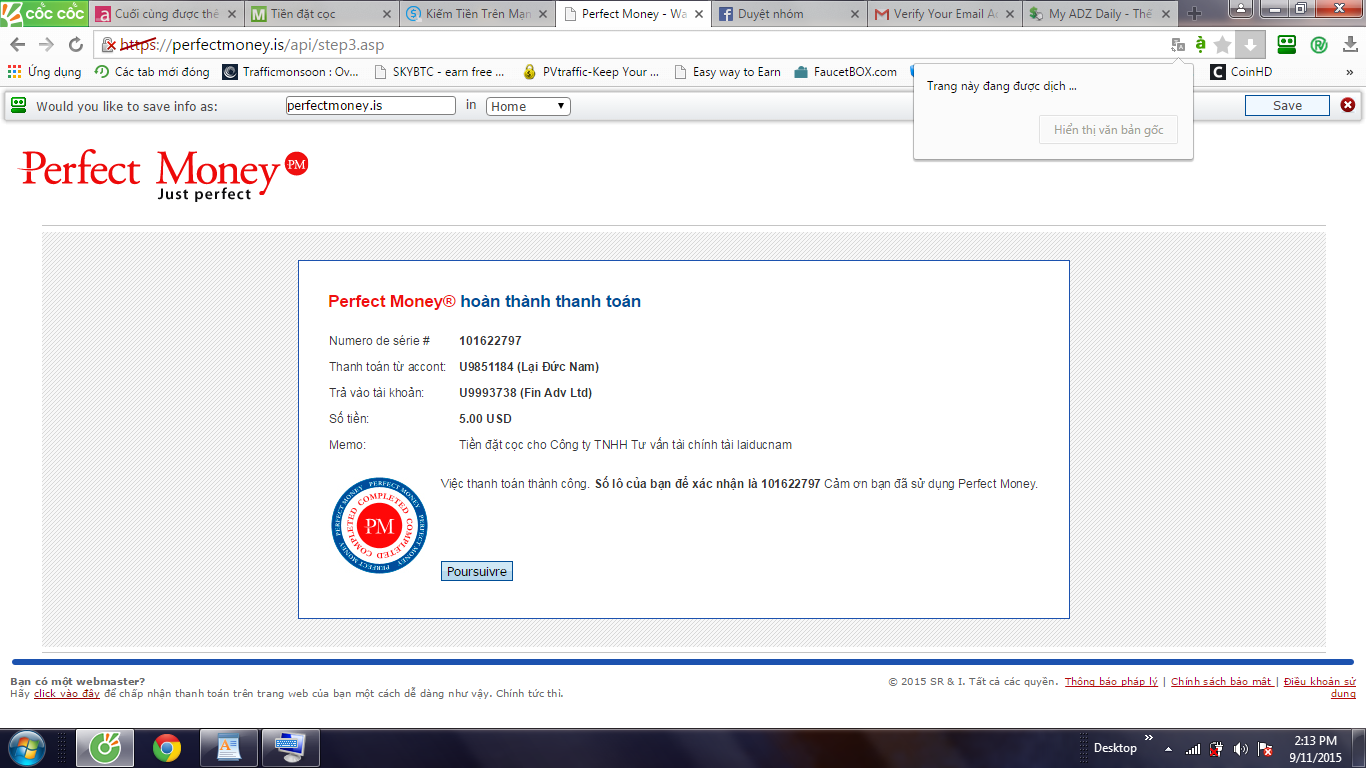The width and height of the screenshot is (1366, 768).
Task: Click Hiển thị văn bản gốc button
Action: (1108, 130)
